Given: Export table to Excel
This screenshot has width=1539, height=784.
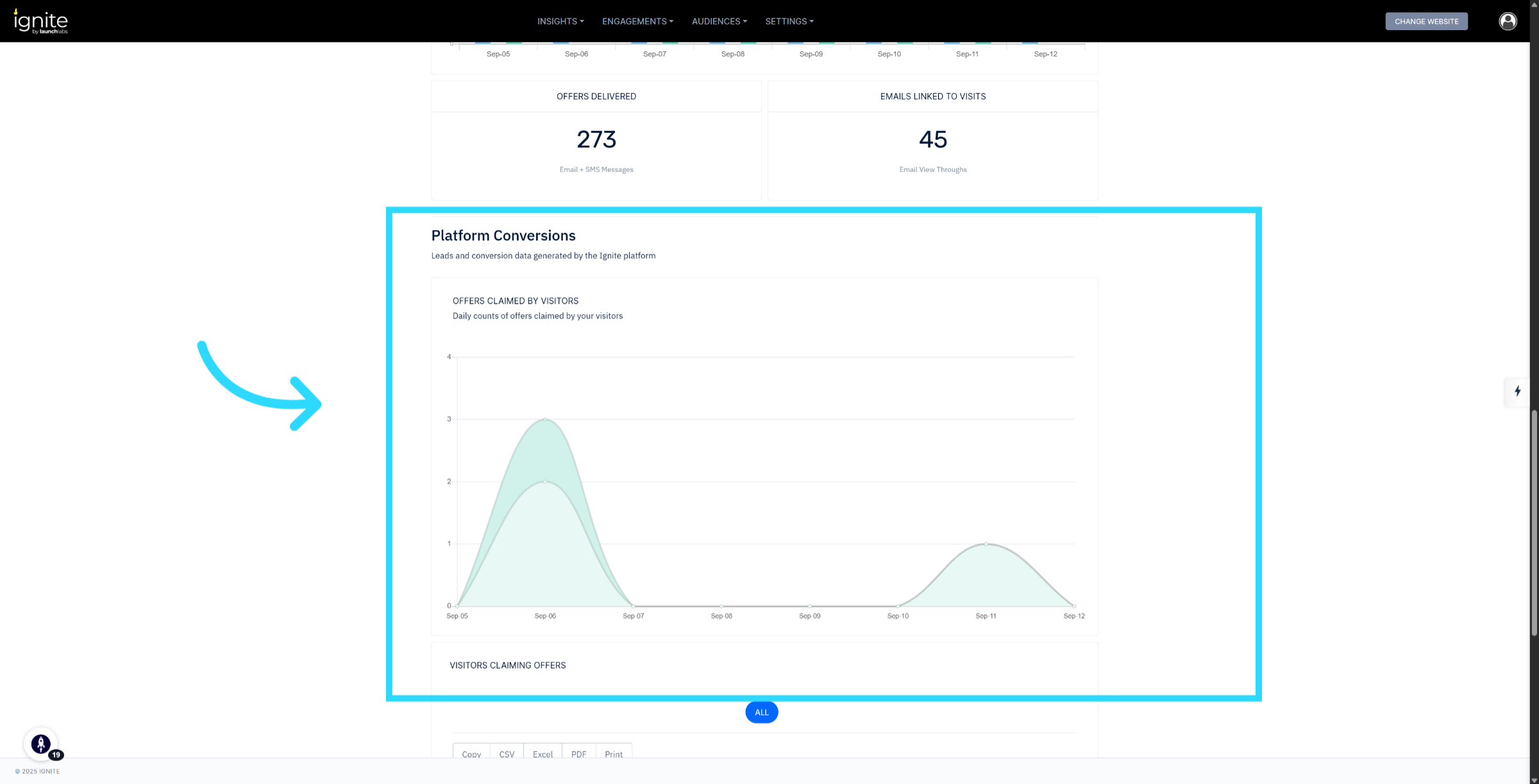Looking at the screenshot, I should 542,753.
